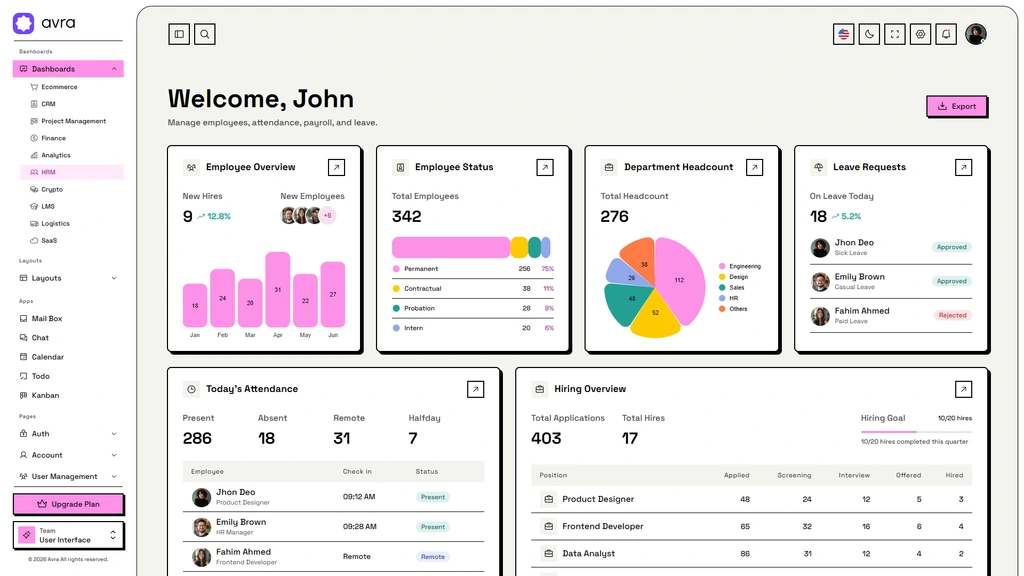Expand the Account menu
The width and height of the screenshot is (1024, 576).
(x=68, y=455)
